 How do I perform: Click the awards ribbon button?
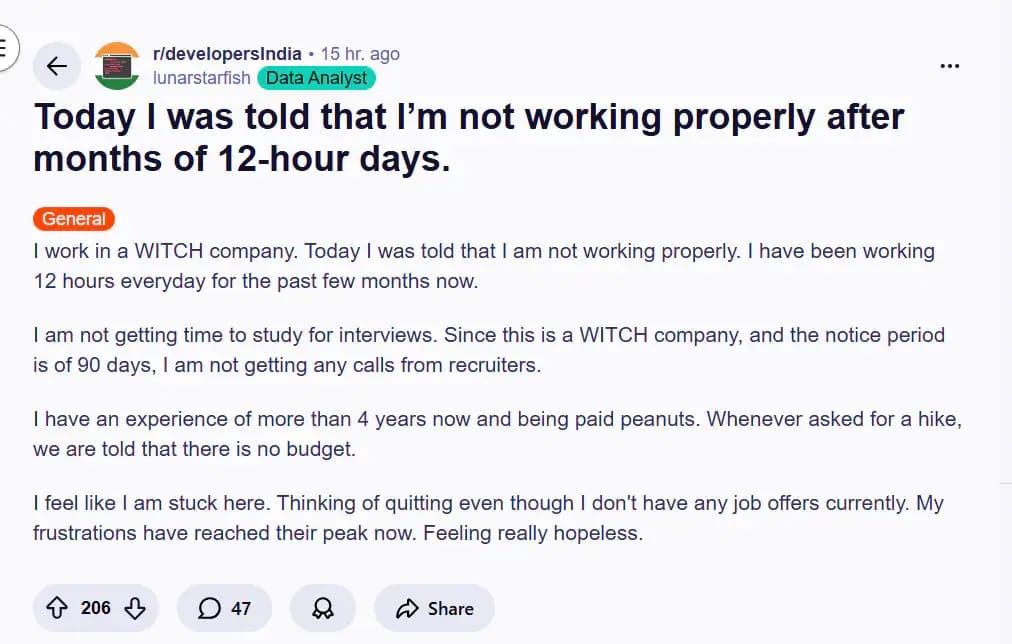322,608
